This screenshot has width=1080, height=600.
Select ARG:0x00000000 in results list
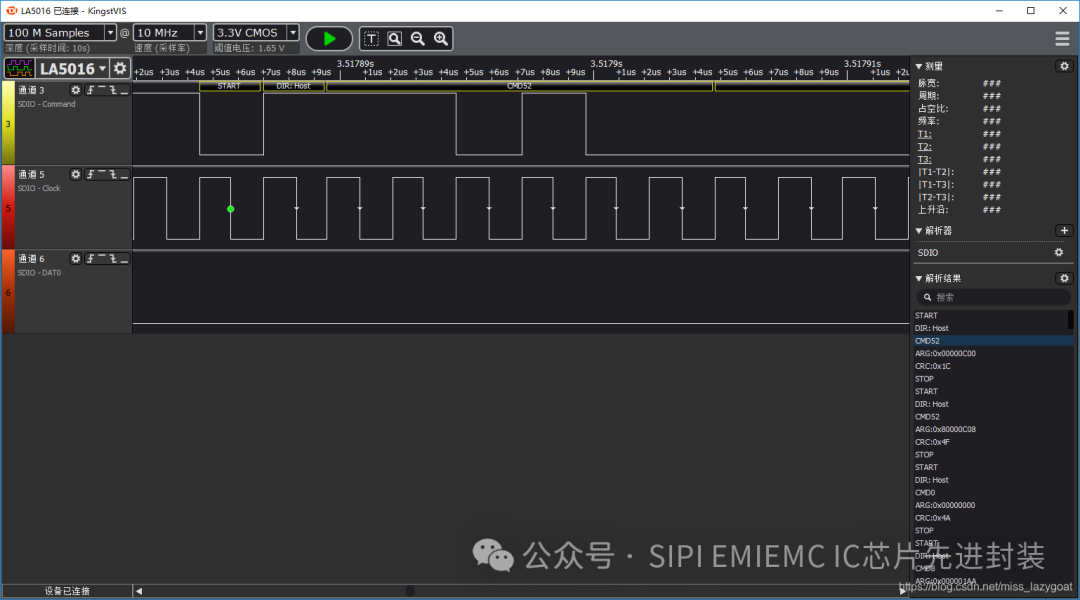point(945,505)
